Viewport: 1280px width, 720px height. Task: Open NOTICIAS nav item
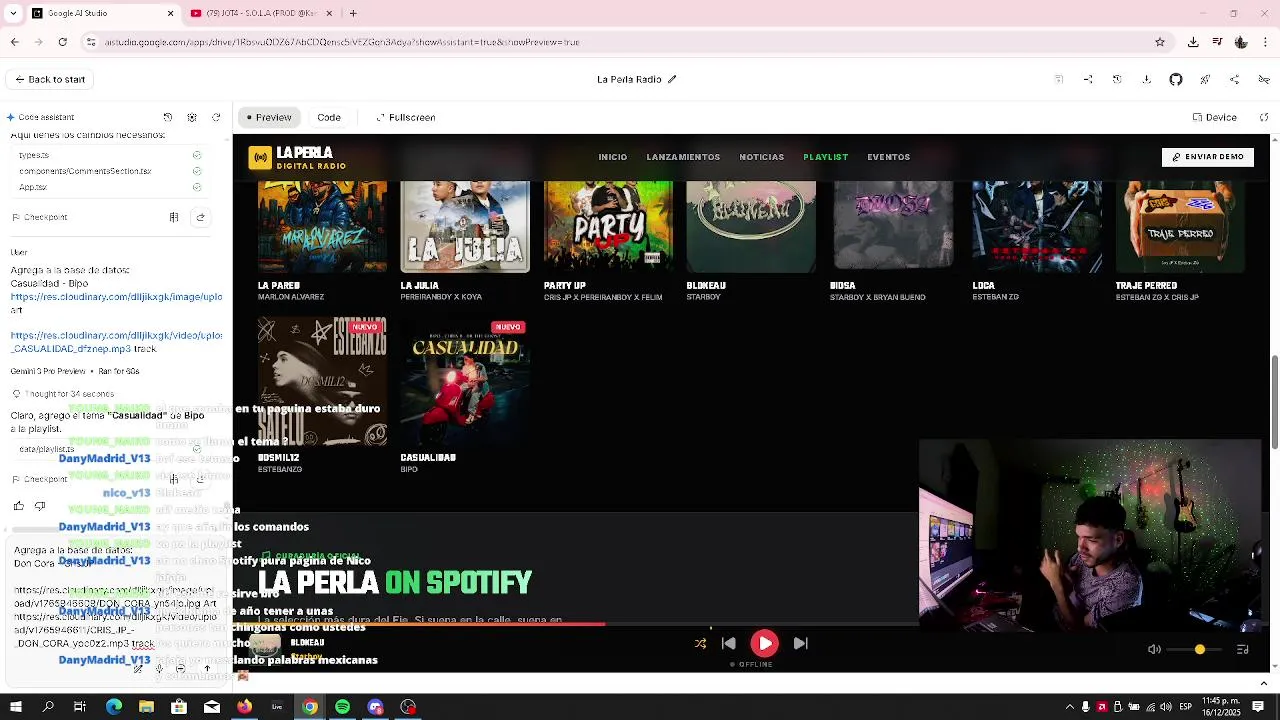762,157
